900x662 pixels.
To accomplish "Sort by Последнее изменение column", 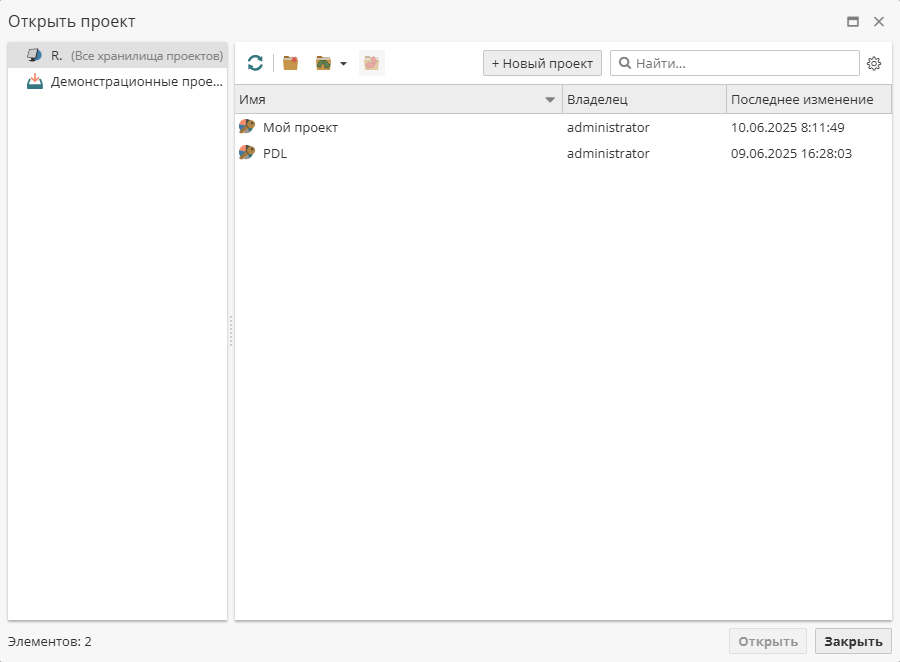I will [809, 99].
